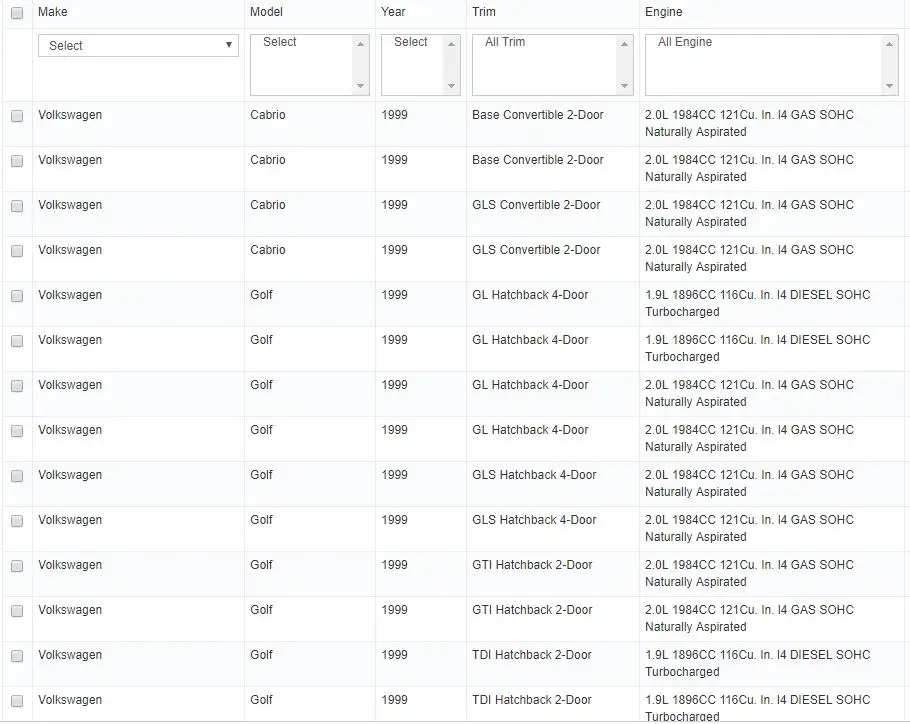Click the Trim list's down scroll arrow

point(624,86)
